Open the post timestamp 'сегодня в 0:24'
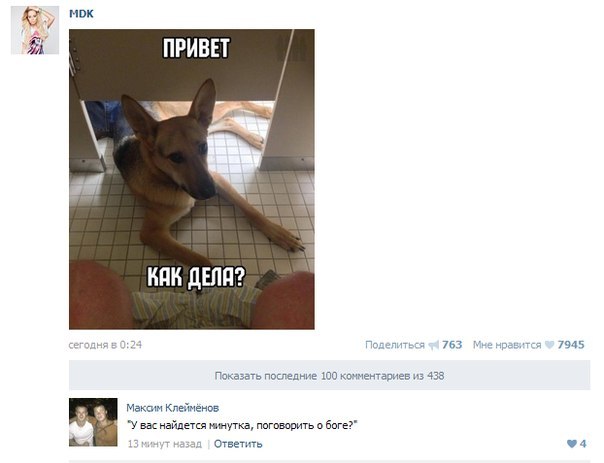Screen dimensions: 604x463 coord(105,345)
